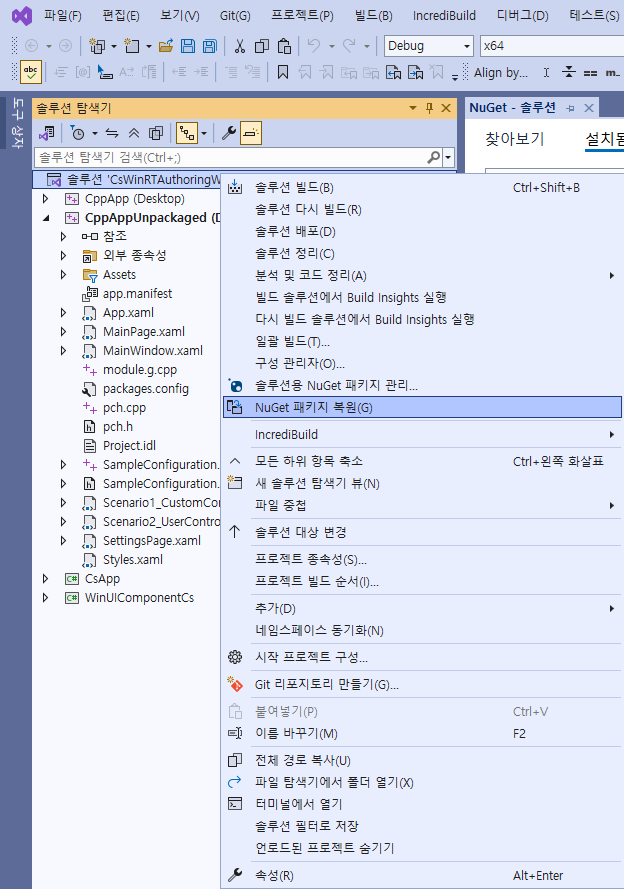Expand the WinUIComponentCs project node
Viewport: 624px width, 889px height.
point(46,598)
